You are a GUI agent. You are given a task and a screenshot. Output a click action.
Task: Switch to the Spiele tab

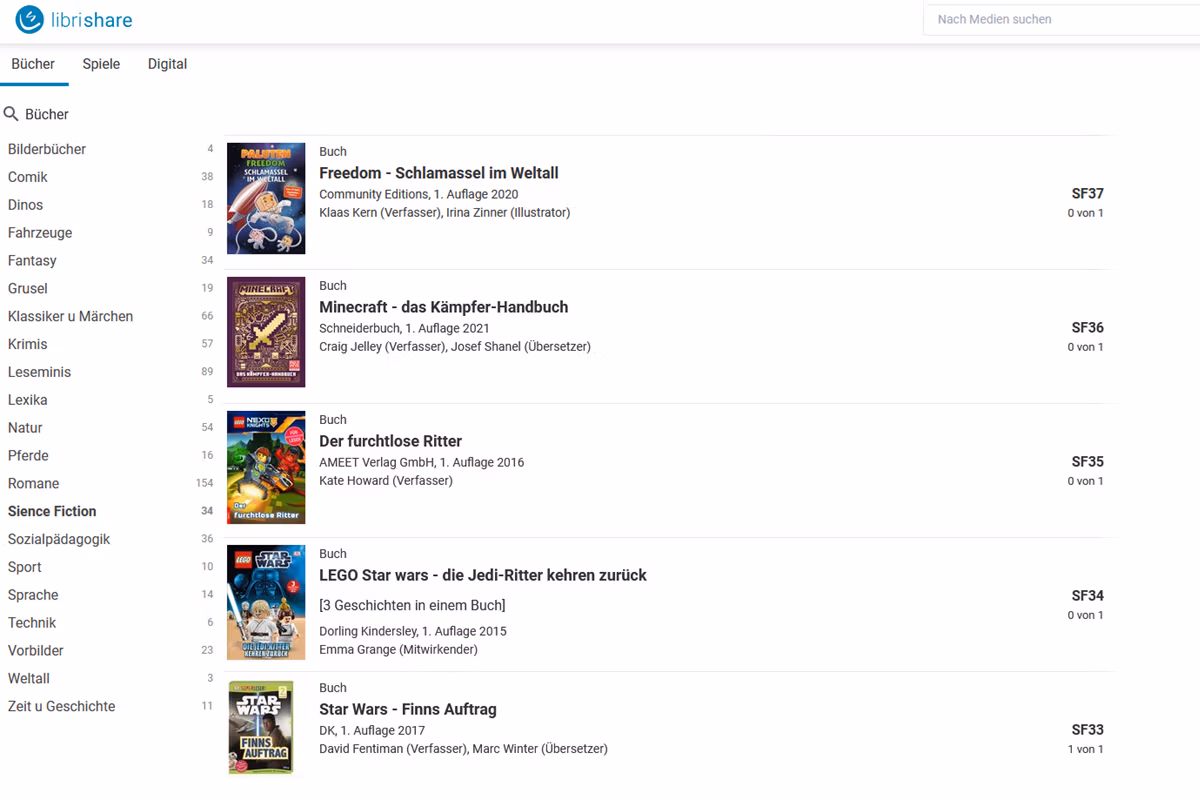[101, 64]
